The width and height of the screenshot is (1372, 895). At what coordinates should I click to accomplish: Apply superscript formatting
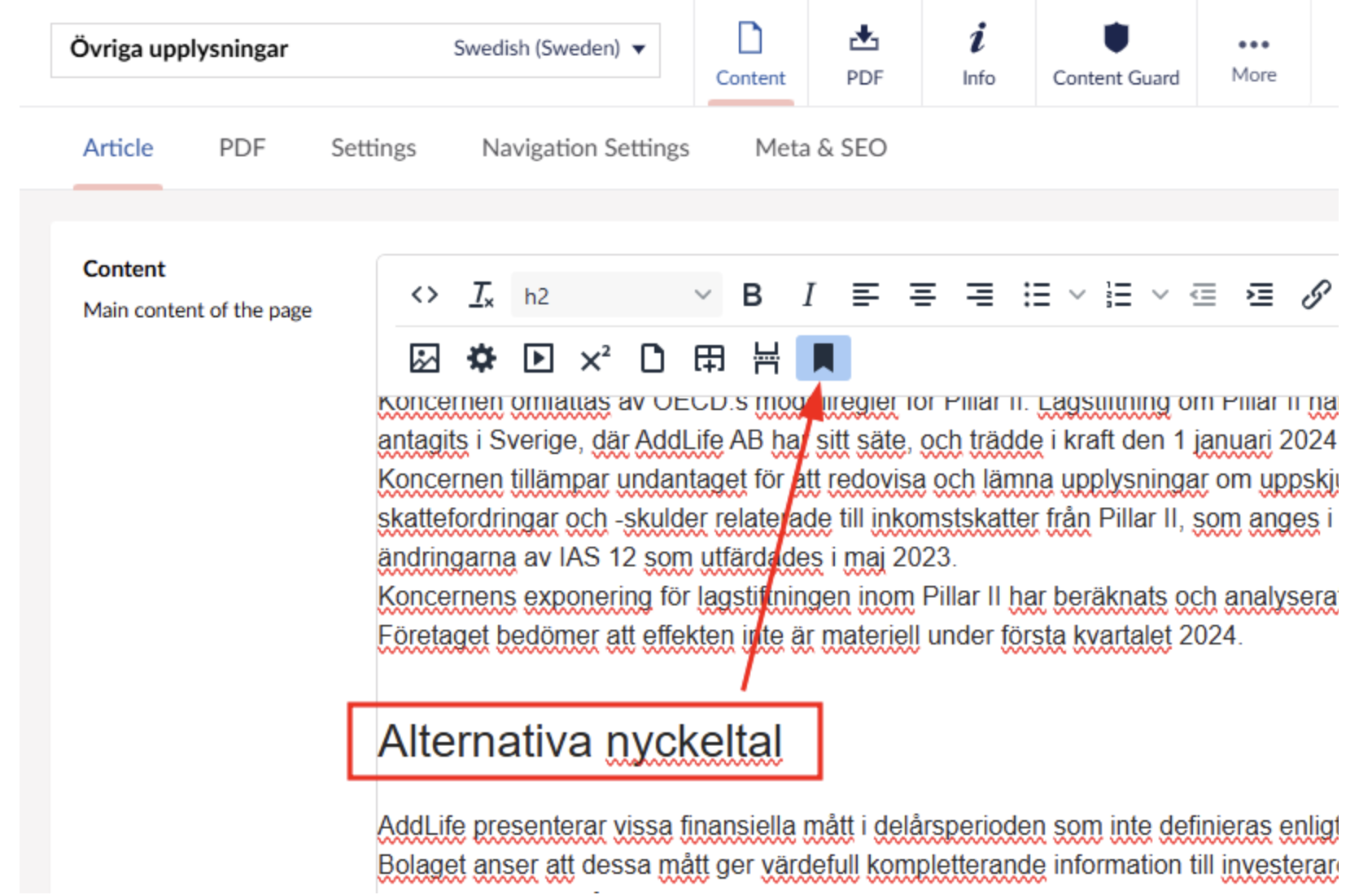[x=595, y=358]
